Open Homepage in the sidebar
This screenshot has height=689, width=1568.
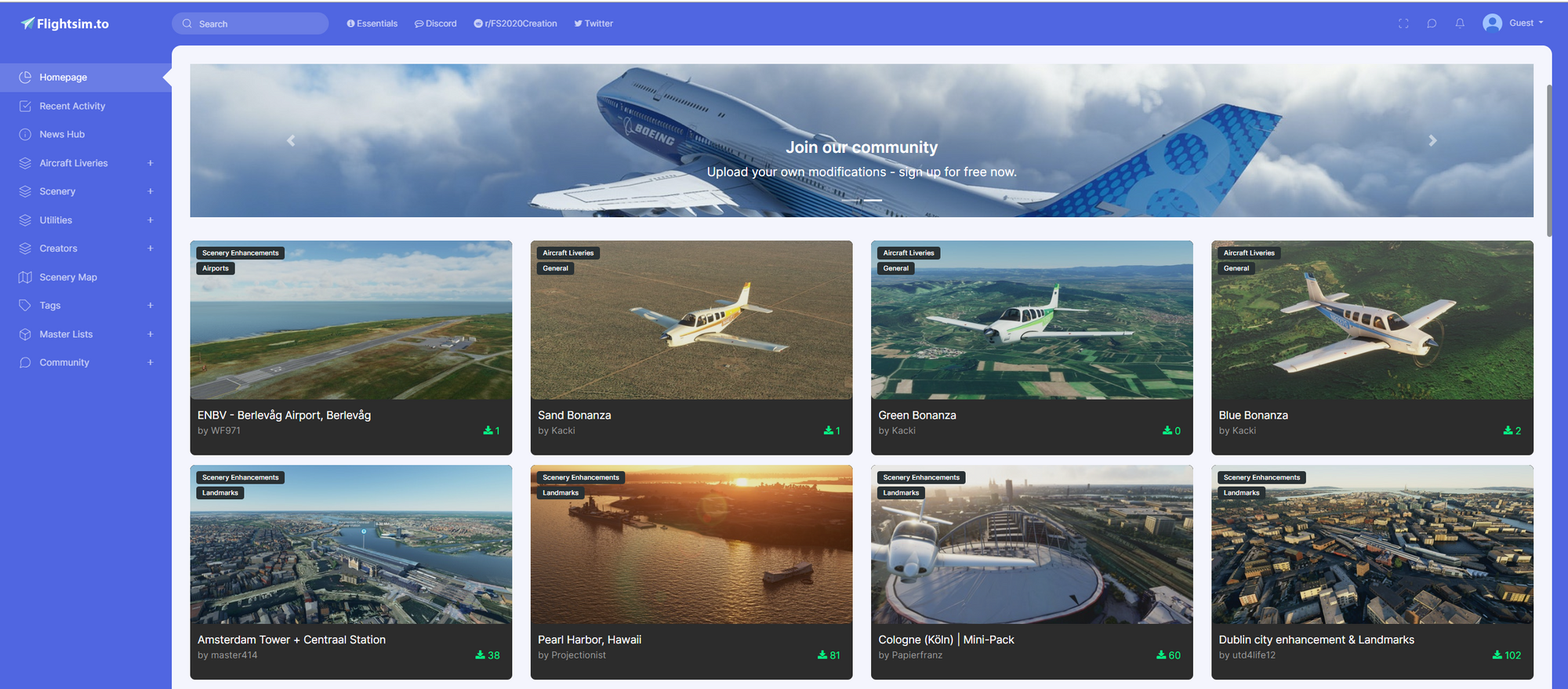pyautogui.click(x=85, y=77)
